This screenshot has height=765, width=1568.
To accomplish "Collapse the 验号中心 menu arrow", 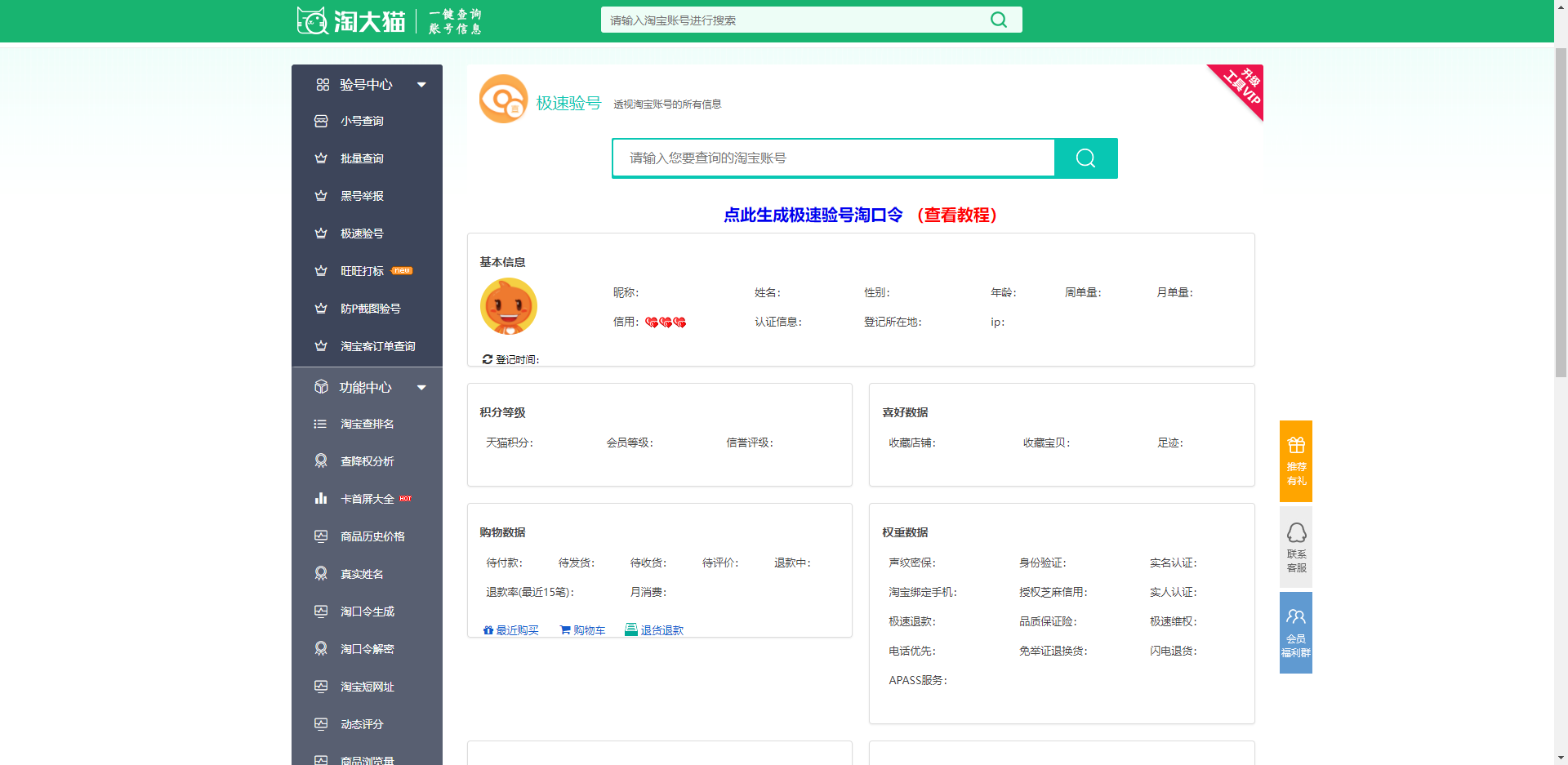I will 421,84.
